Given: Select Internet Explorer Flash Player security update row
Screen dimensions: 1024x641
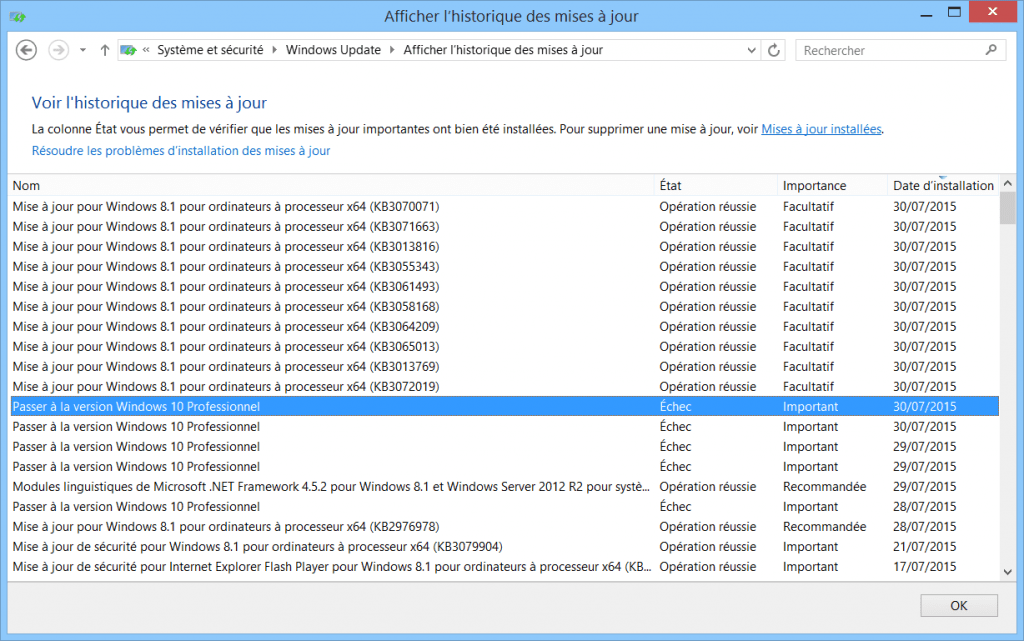Looking at the screenshot, I should 504,567.
